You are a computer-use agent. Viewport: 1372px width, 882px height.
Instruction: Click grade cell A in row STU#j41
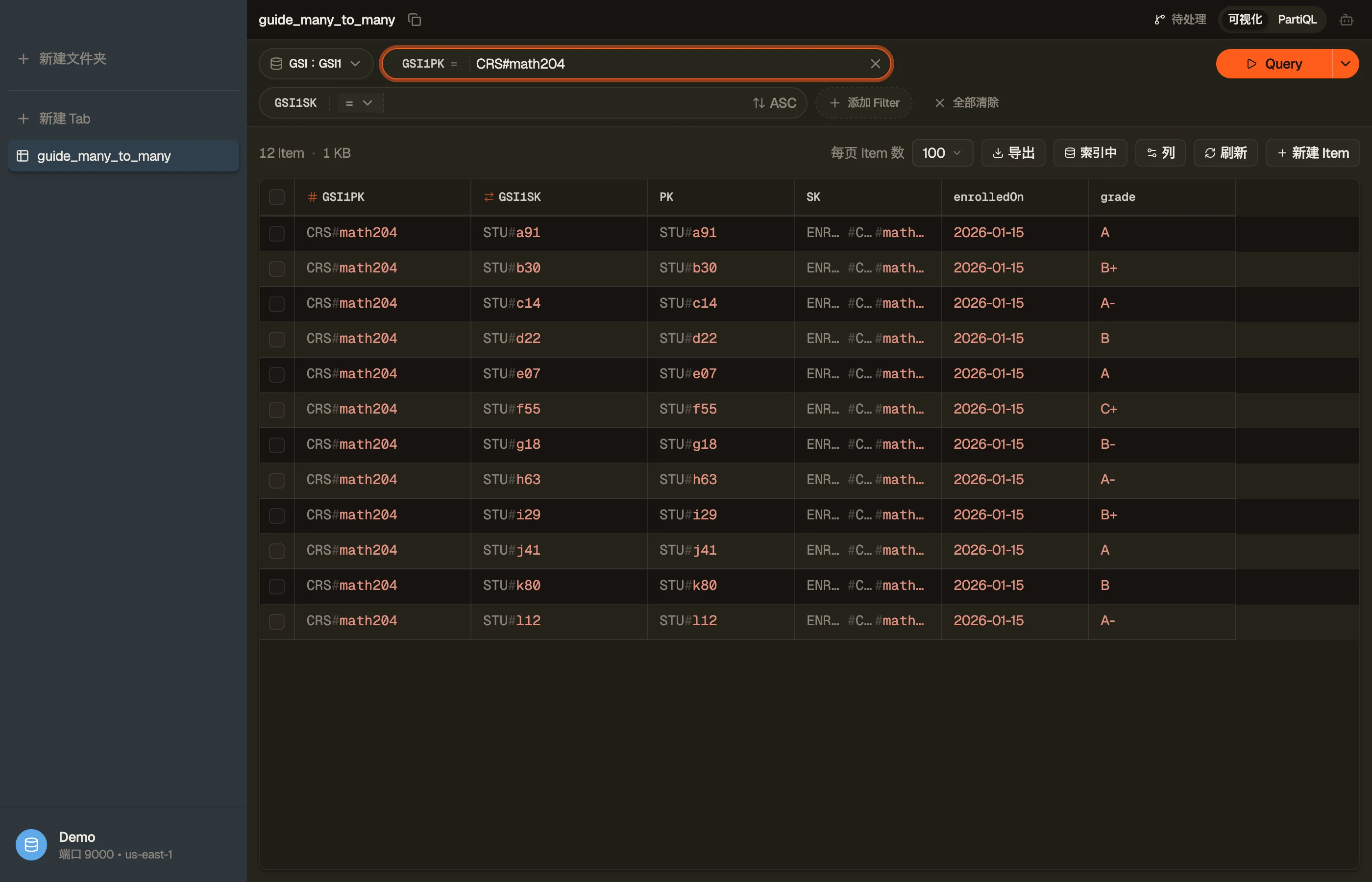1161,550
